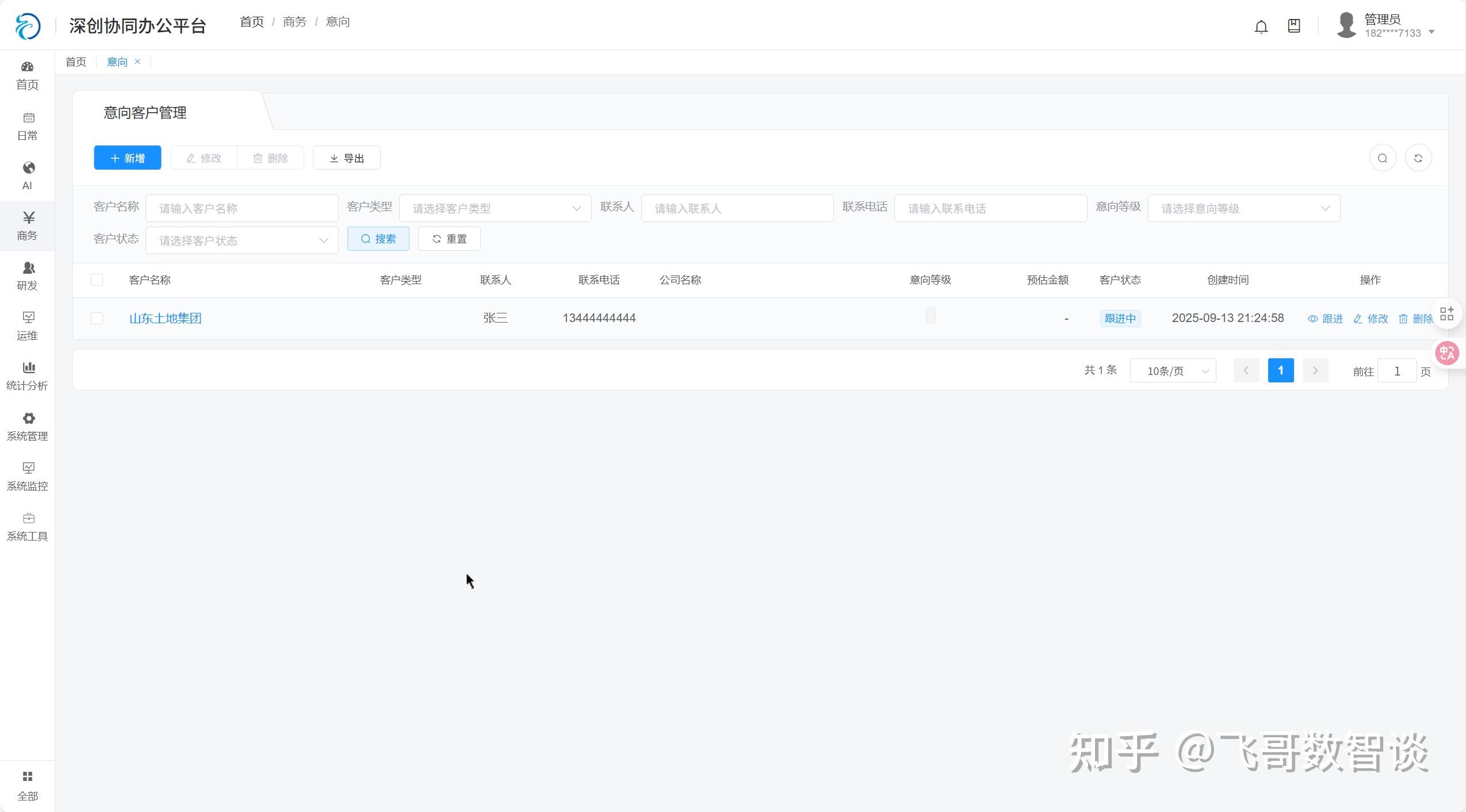Open 运维 in the sidebar
The width and height of the screenshot is (1466, 812).
27,326
